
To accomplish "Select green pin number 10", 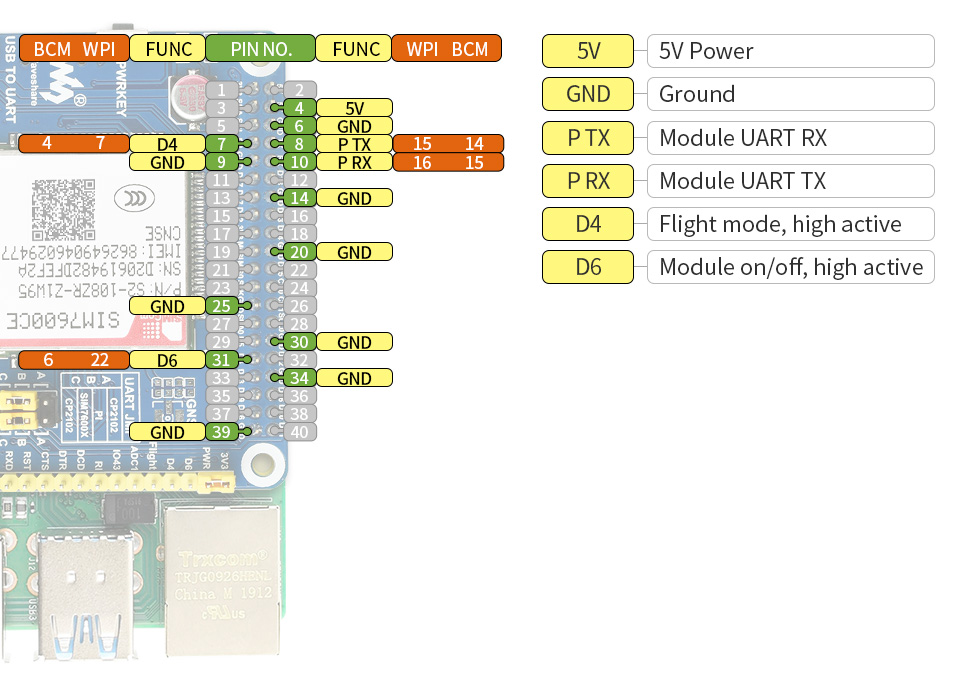I will [299, 162].
